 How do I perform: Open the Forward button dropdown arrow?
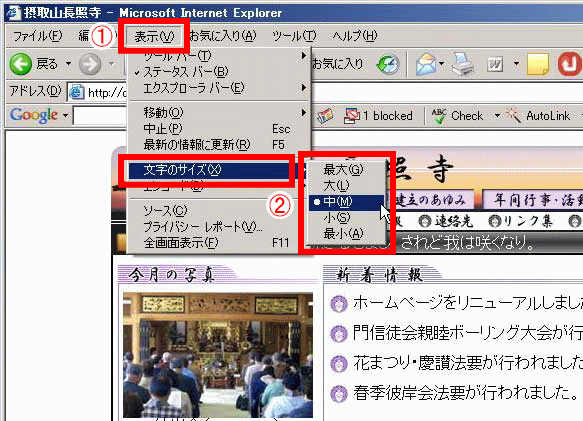111,64
